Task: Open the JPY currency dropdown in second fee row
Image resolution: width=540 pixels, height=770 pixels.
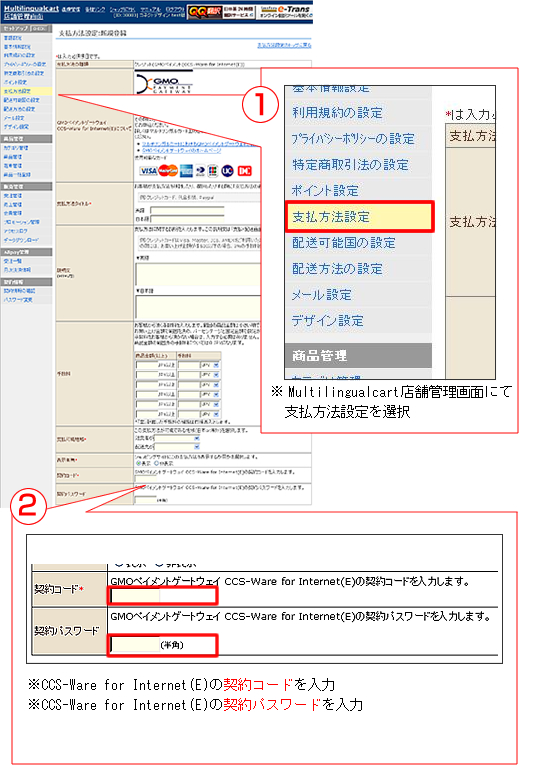Action: (x=210, y=375)
